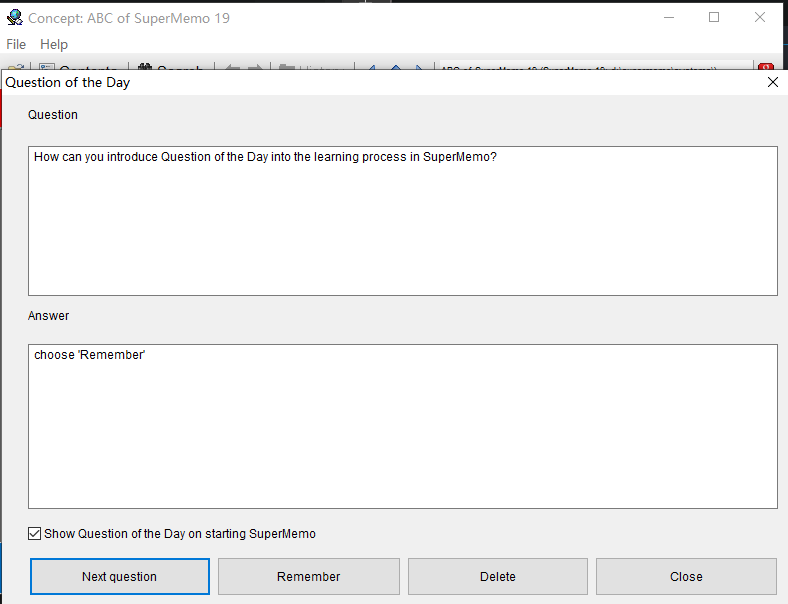788x604 pixels.
Task: Click the SuperMemo app icon in title bar
Action: click(14, 17)
